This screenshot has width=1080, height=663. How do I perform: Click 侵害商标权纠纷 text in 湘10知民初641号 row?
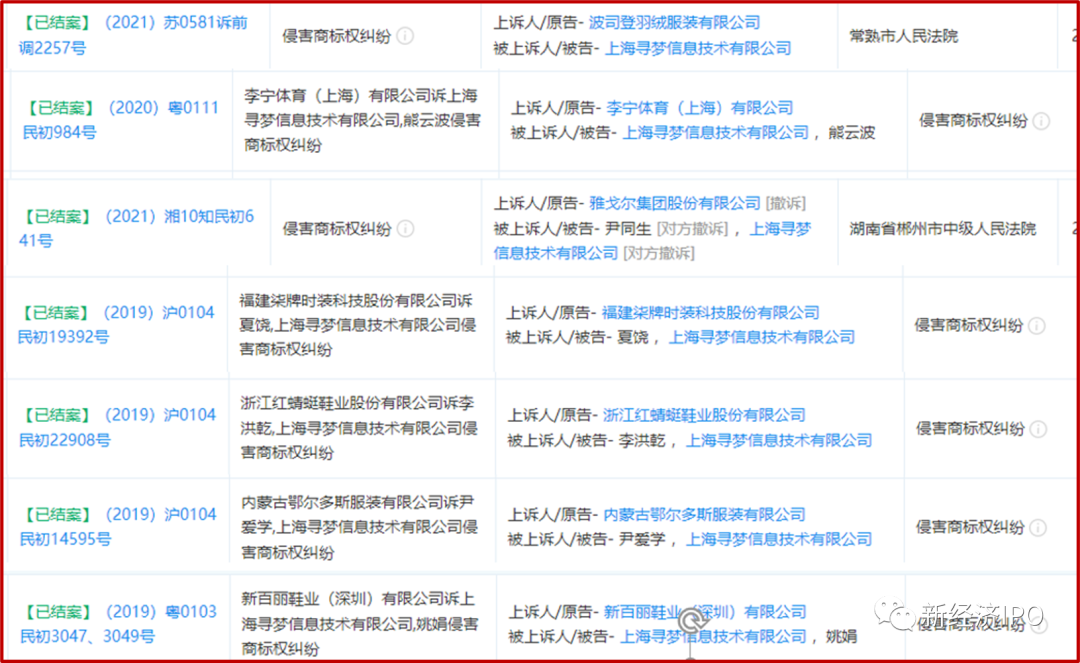point(336,229)
